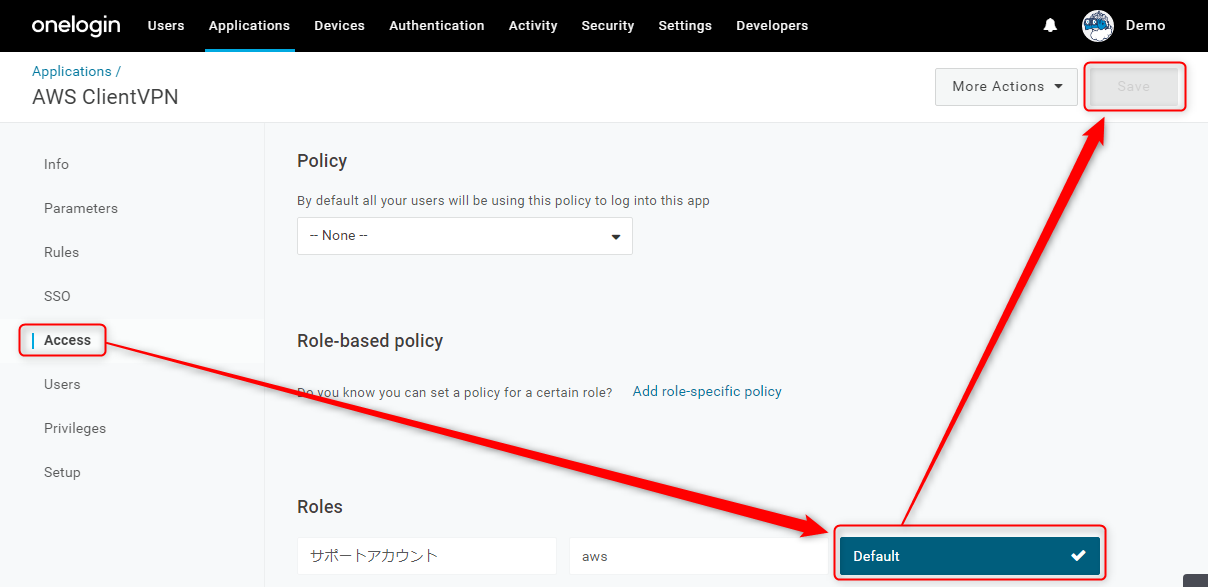Switch to the SSO sidebar tab
Viewport: 1208px width, 587px height.
(57, 296)
